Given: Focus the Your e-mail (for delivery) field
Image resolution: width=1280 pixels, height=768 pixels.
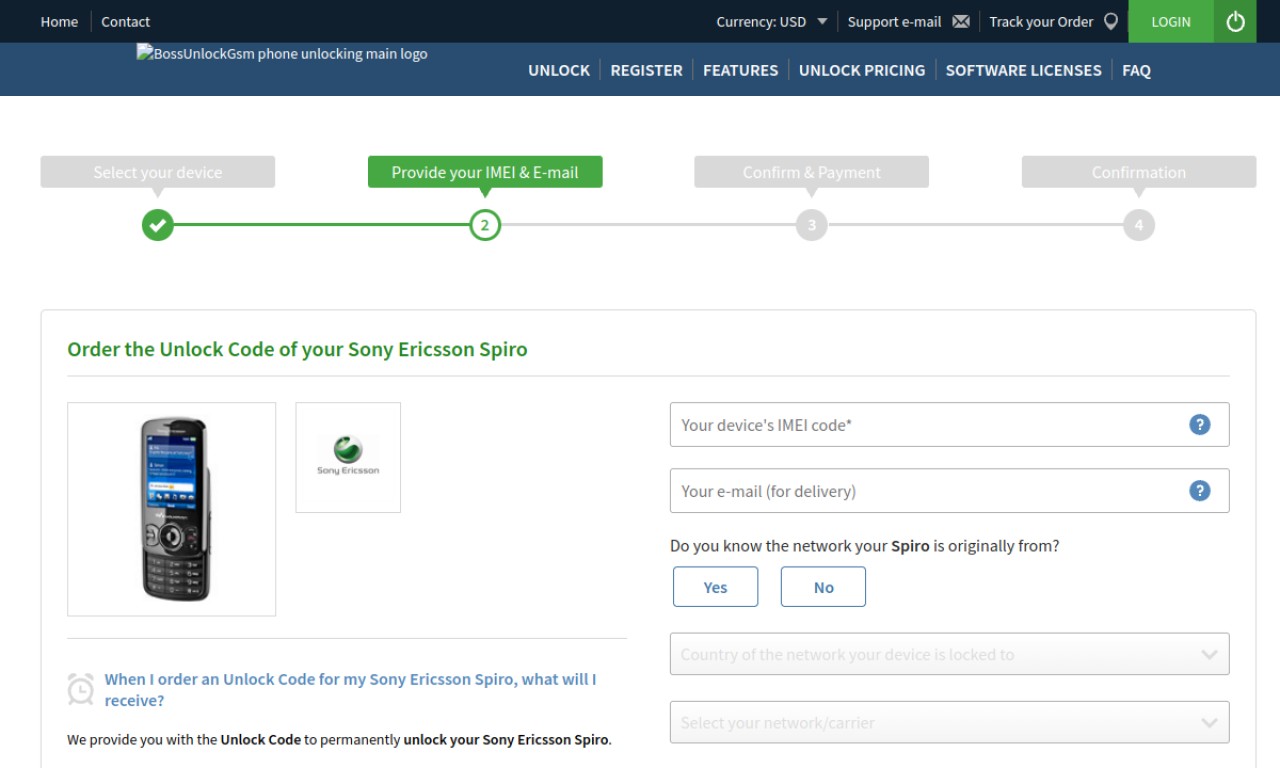Looking at the screenshot, I should click(x=949, y=490).
